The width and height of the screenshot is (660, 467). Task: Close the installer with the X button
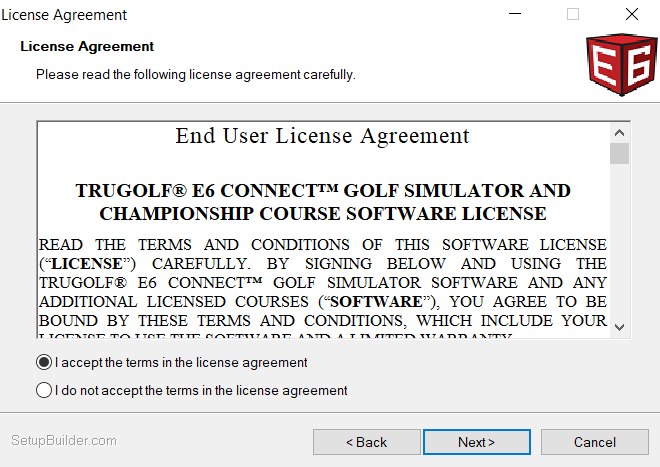[x=631, y=15]
